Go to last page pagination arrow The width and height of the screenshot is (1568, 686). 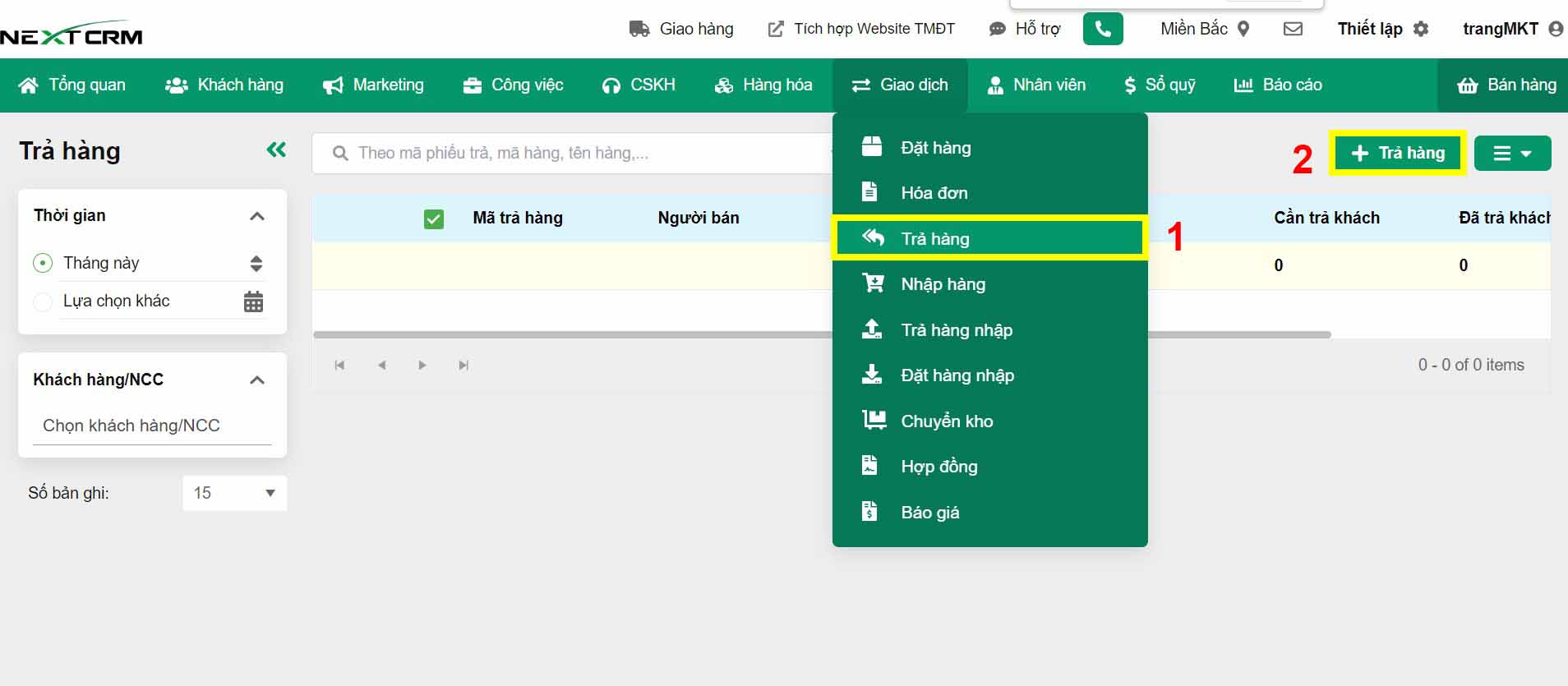[463, 366]
